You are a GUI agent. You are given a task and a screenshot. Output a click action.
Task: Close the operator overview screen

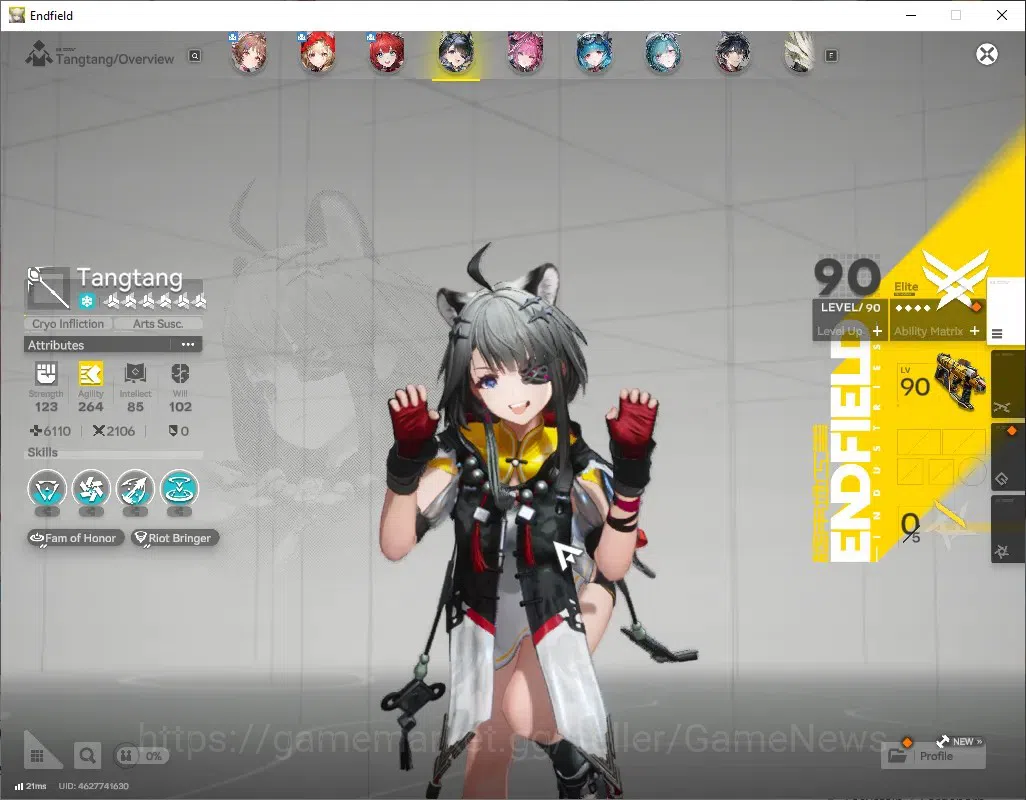pos(987,54)
